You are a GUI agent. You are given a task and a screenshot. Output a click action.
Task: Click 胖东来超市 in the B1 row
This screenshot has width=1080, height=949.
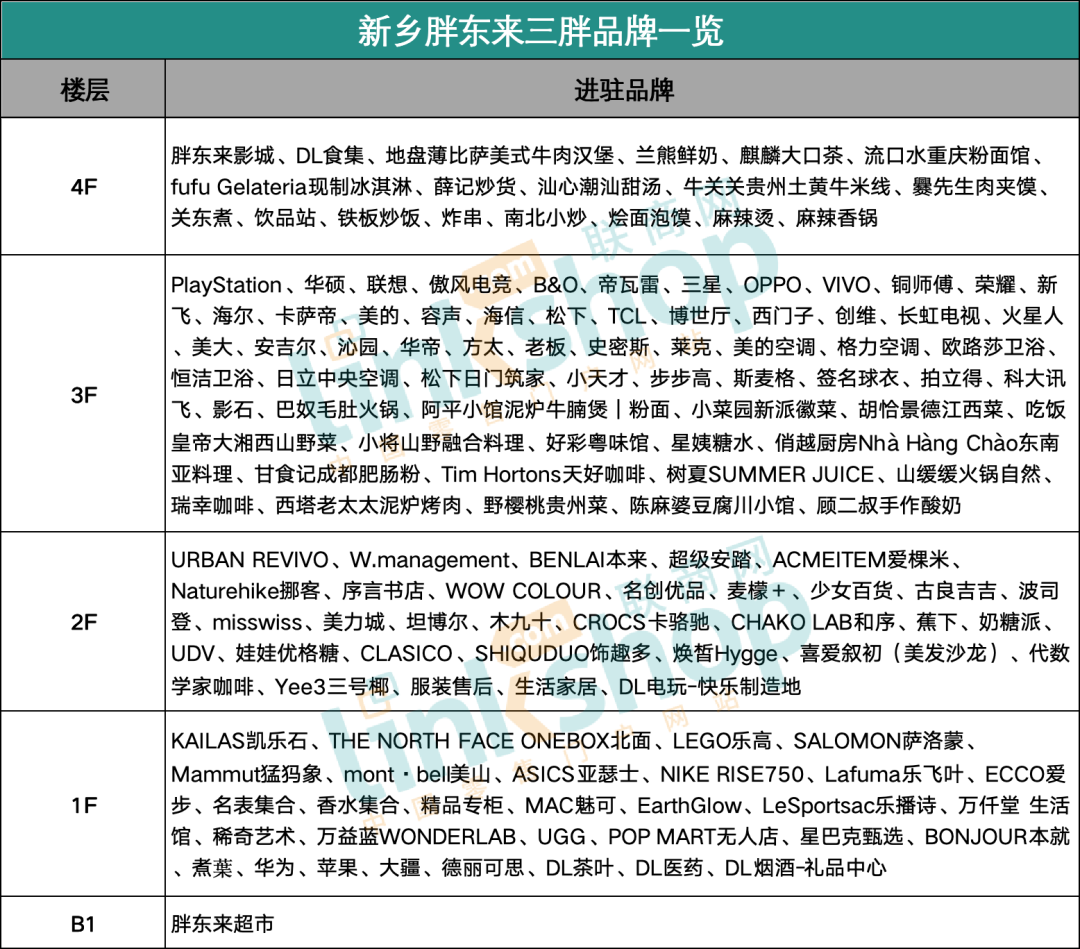222,923
